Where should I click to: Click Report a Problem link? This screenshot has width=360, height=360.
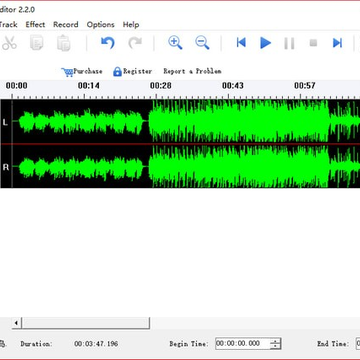(x=192, y=71)
